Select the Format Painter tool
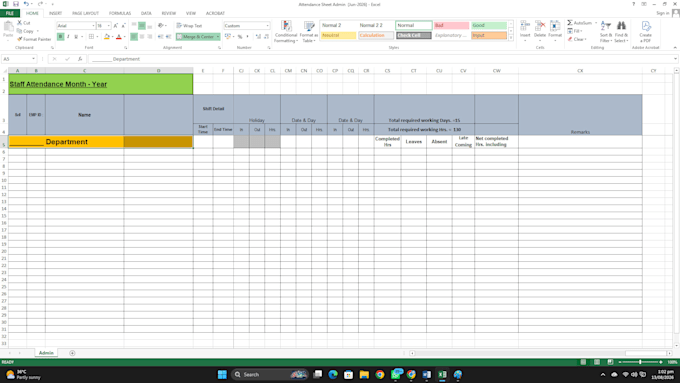This screenshot has width=680, height=383. (34, 39)
